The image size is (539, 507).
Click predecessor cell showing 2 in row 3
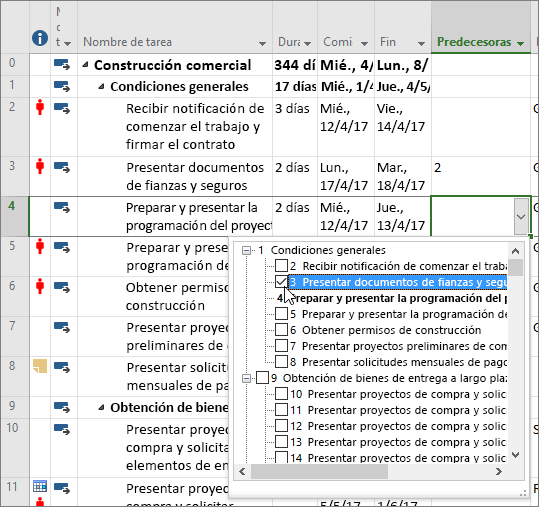[481, 176]
